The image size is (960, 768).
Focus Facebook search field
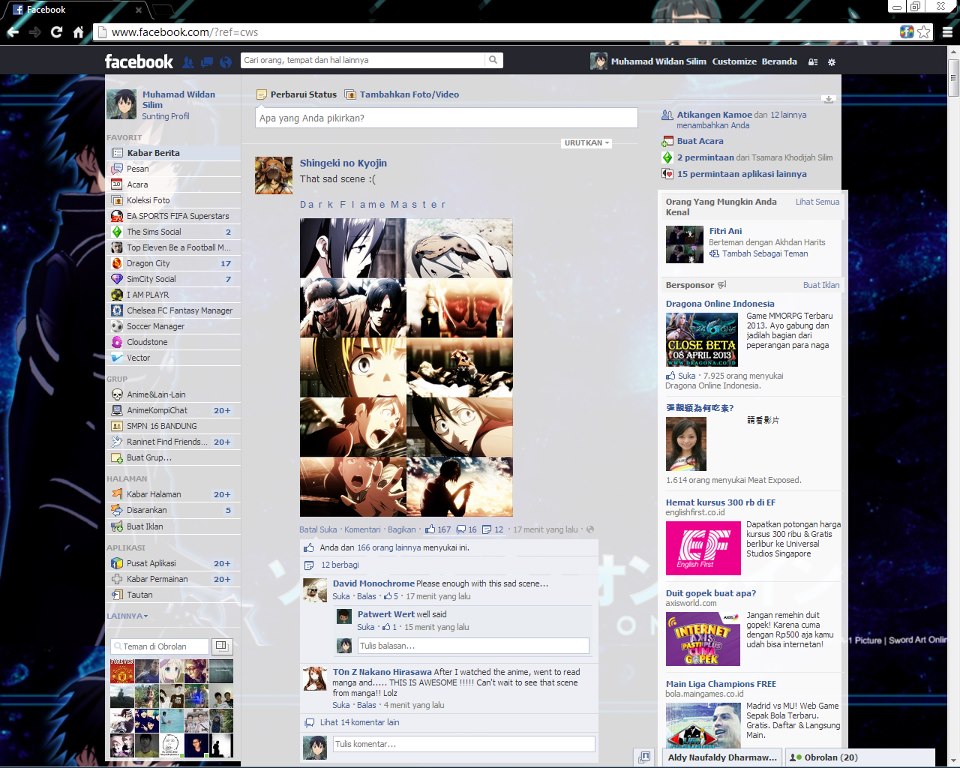pyautogui.click(x=362, y=60)
